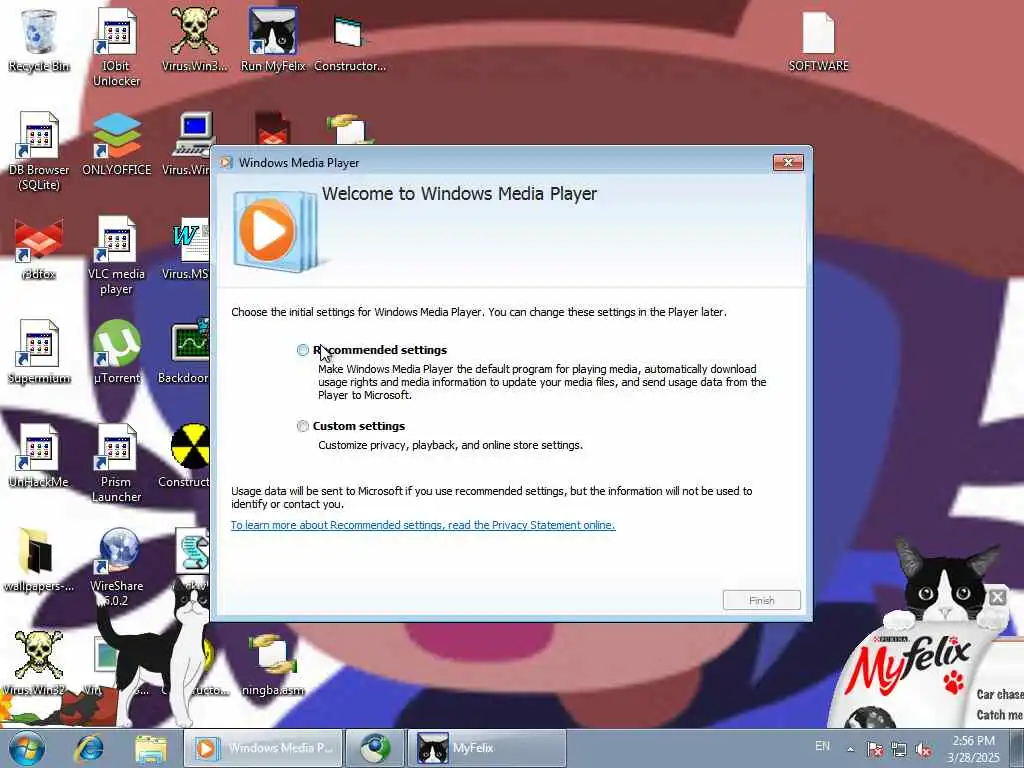
Task: Switch to the Windows Media Player taskbar button
Action: click(263, 748)
